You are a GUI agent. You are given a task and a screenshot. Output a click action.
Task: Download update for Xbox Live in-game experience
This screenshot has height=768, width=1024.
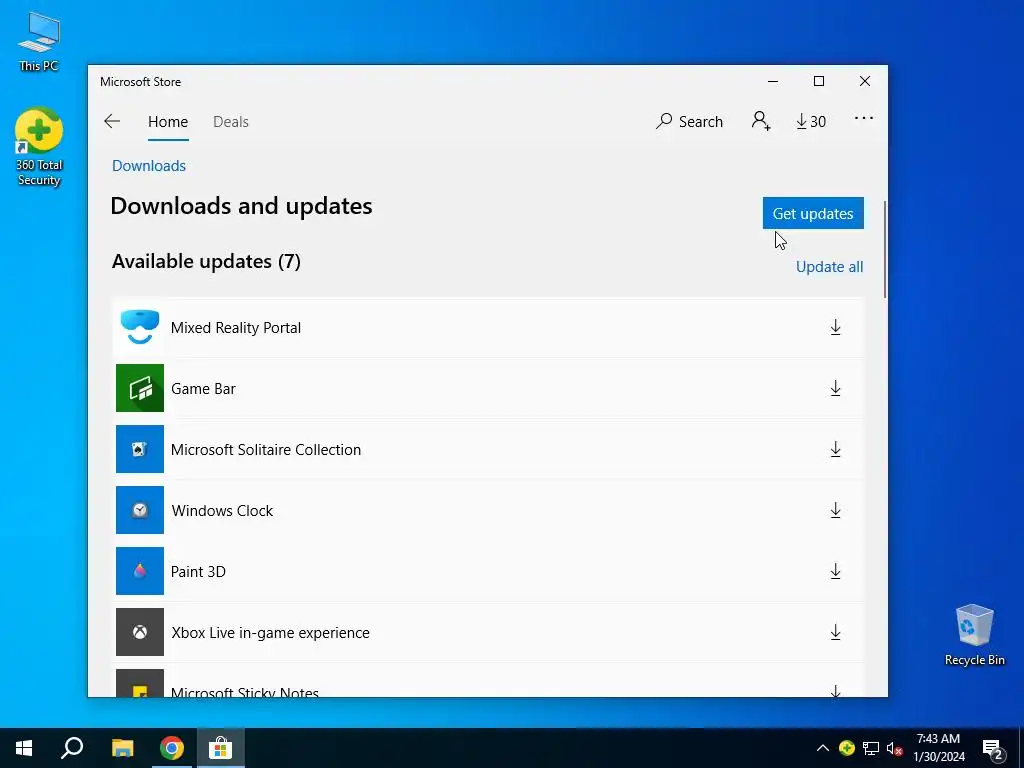pyautogui.click(x=835, y=632)
